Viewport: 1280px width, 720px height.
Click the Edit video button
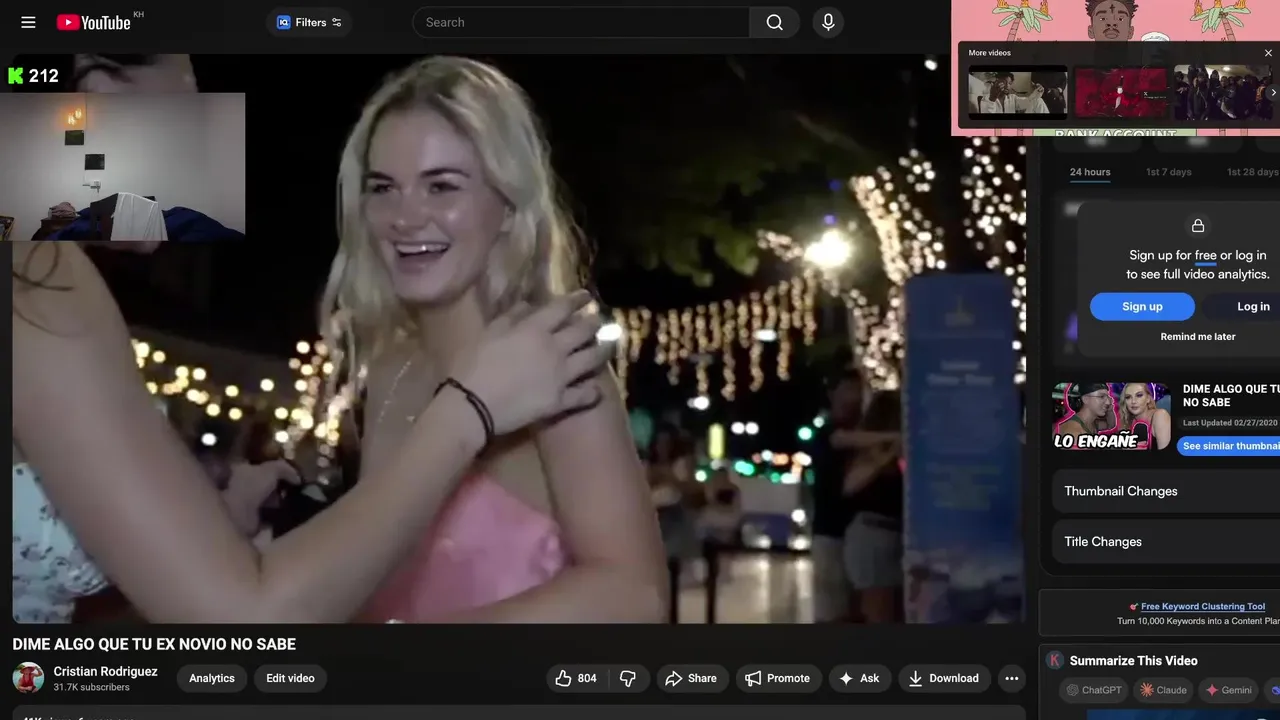290,678
